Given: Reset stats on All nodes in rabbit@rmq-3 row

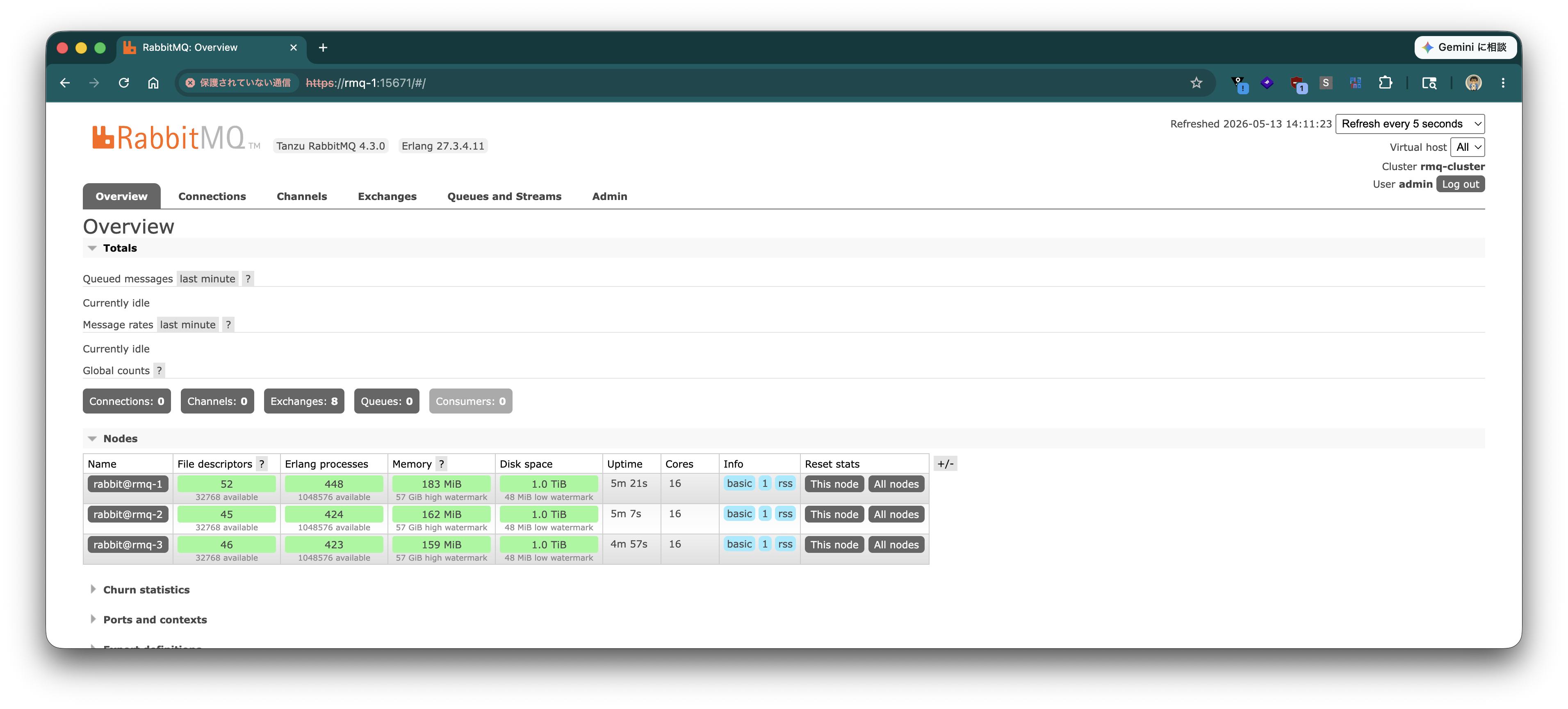Looking at the screenshot, I should [896, 545].
